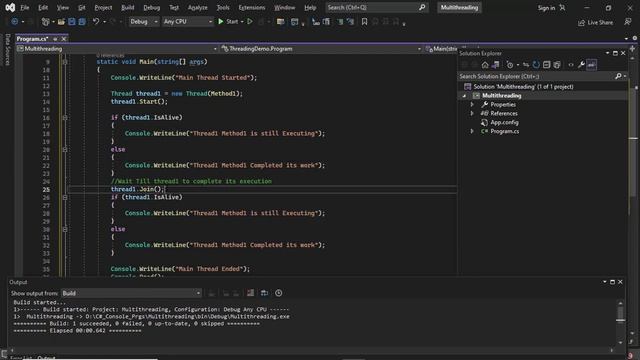
Task: Click thread1.Join(); on line 25
Action: coord(137,189)
